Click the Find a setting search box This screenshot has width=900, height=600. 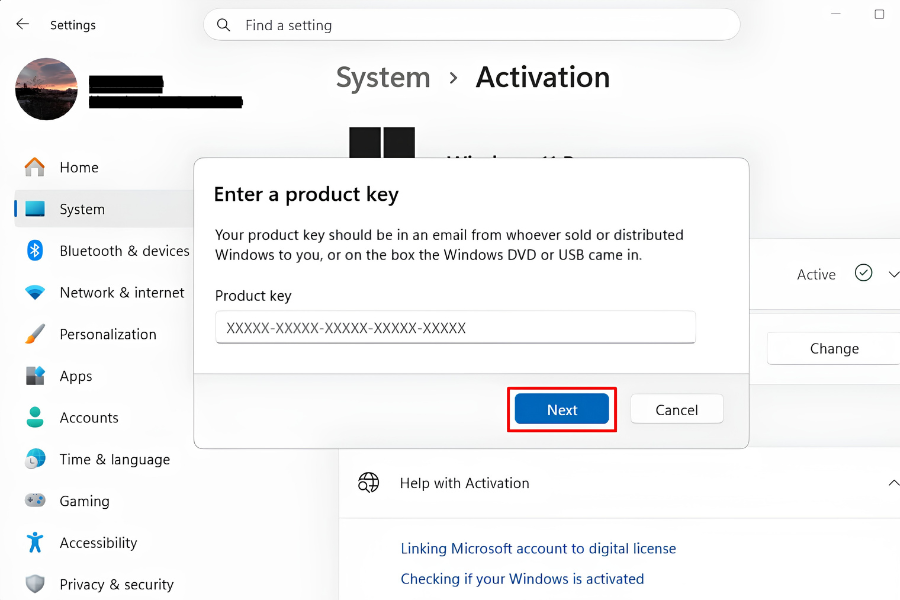(x=471, y=25)
